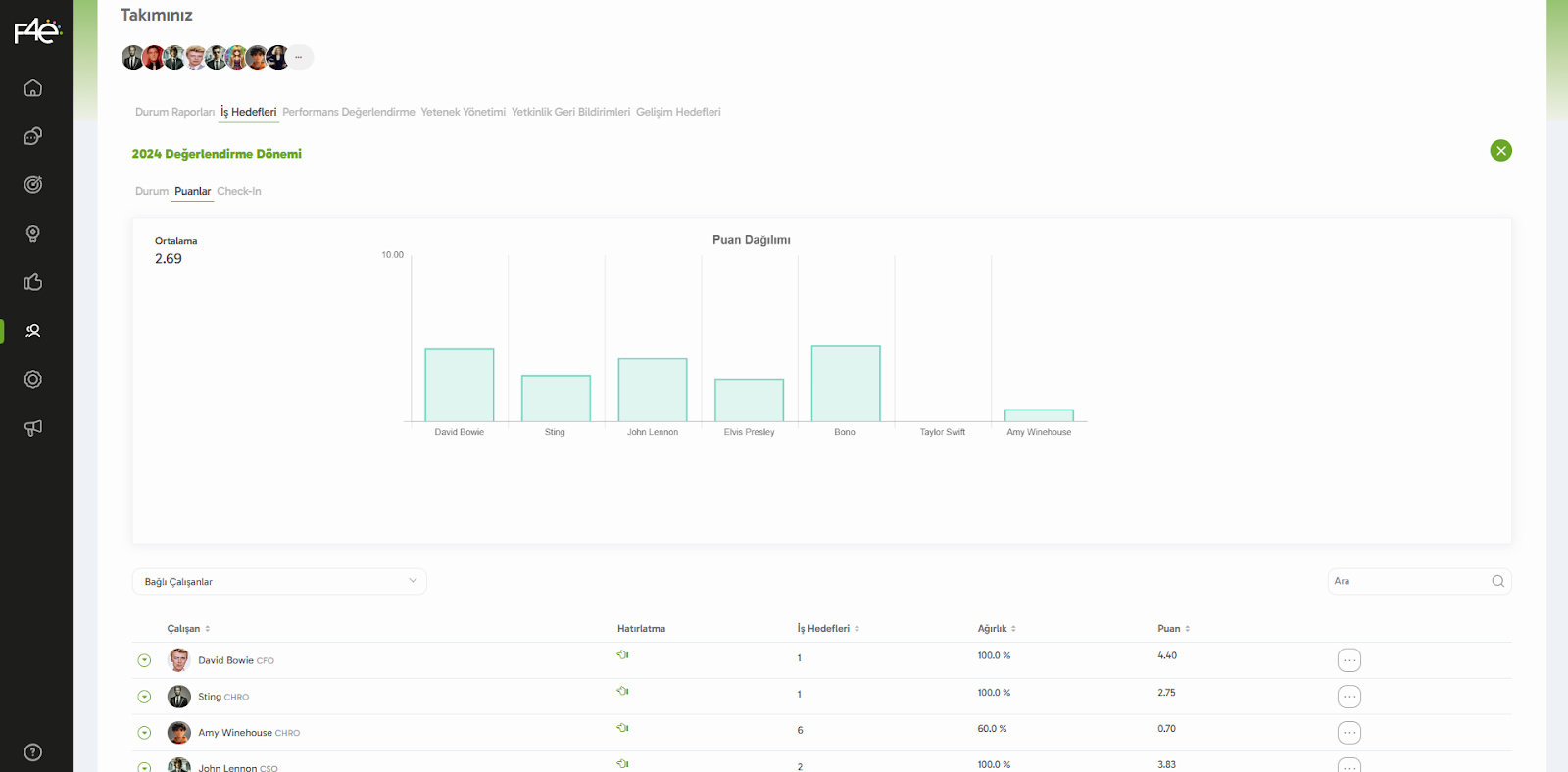Click the lightbulb ideas sidebar icon
1568x772 pixels.
(x=33, y=233)
